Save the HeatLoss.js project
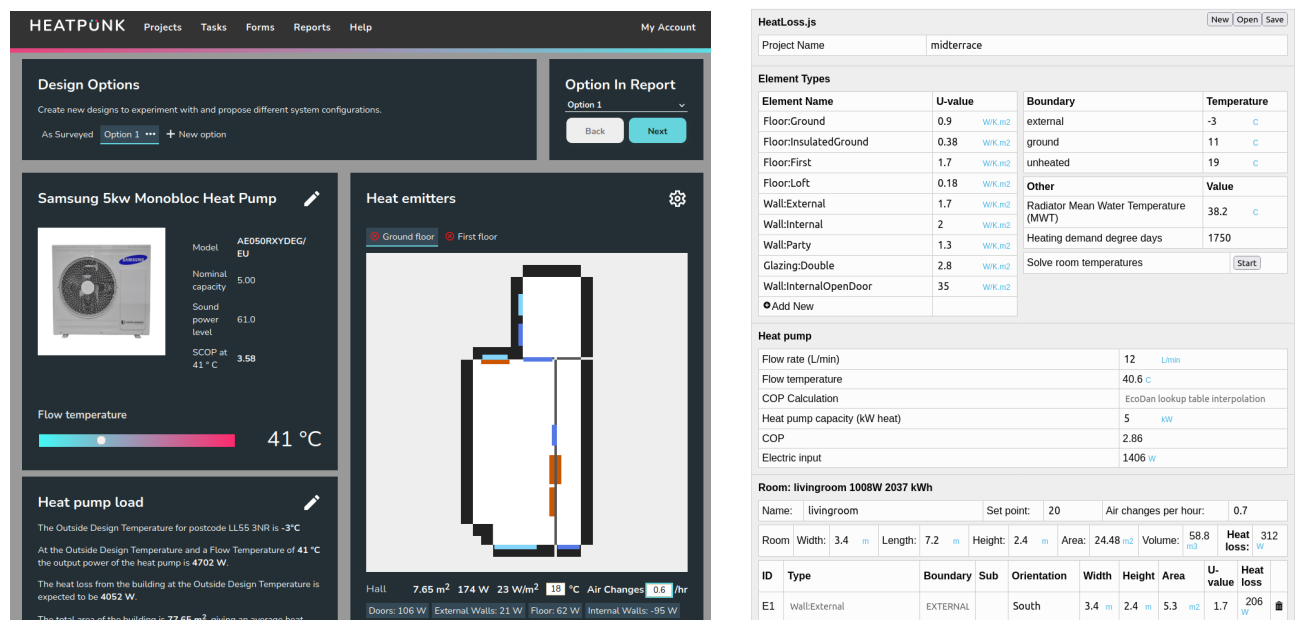Screen dimensions: 1305x635 pyautogui.click(x=1274, y=20)
